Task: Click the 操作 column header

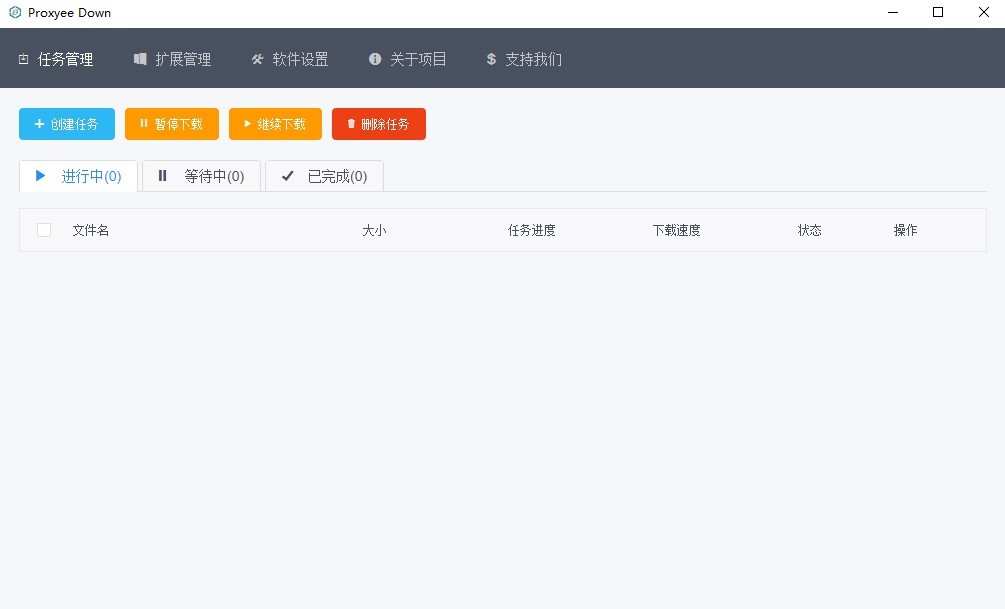Action: point(906,230)
